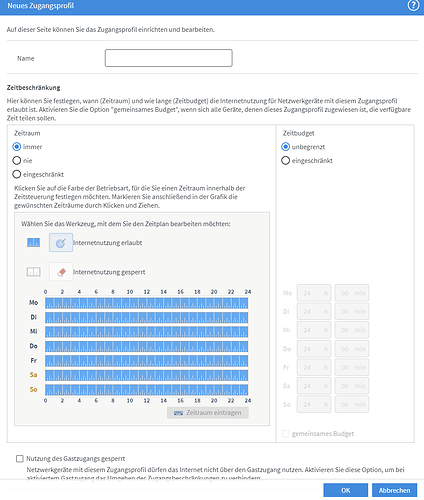Image resolution: width=424 pixels, height=500 pixels.
Task: Choose nie under Zeitraum
Action: pos(17,161)
